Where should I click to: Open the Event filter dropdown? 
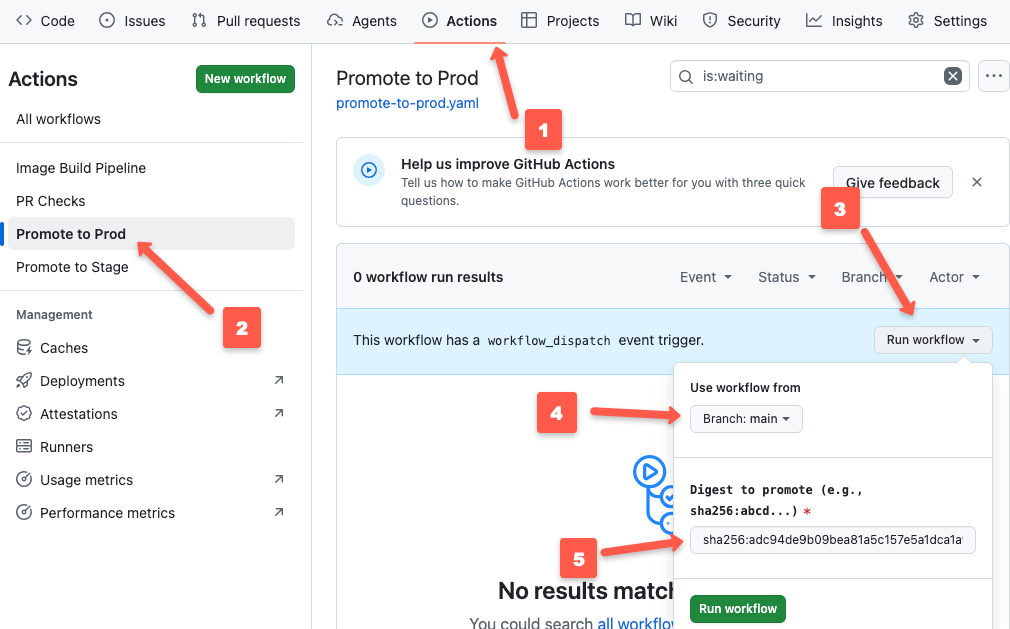click(x=705, y=277)
